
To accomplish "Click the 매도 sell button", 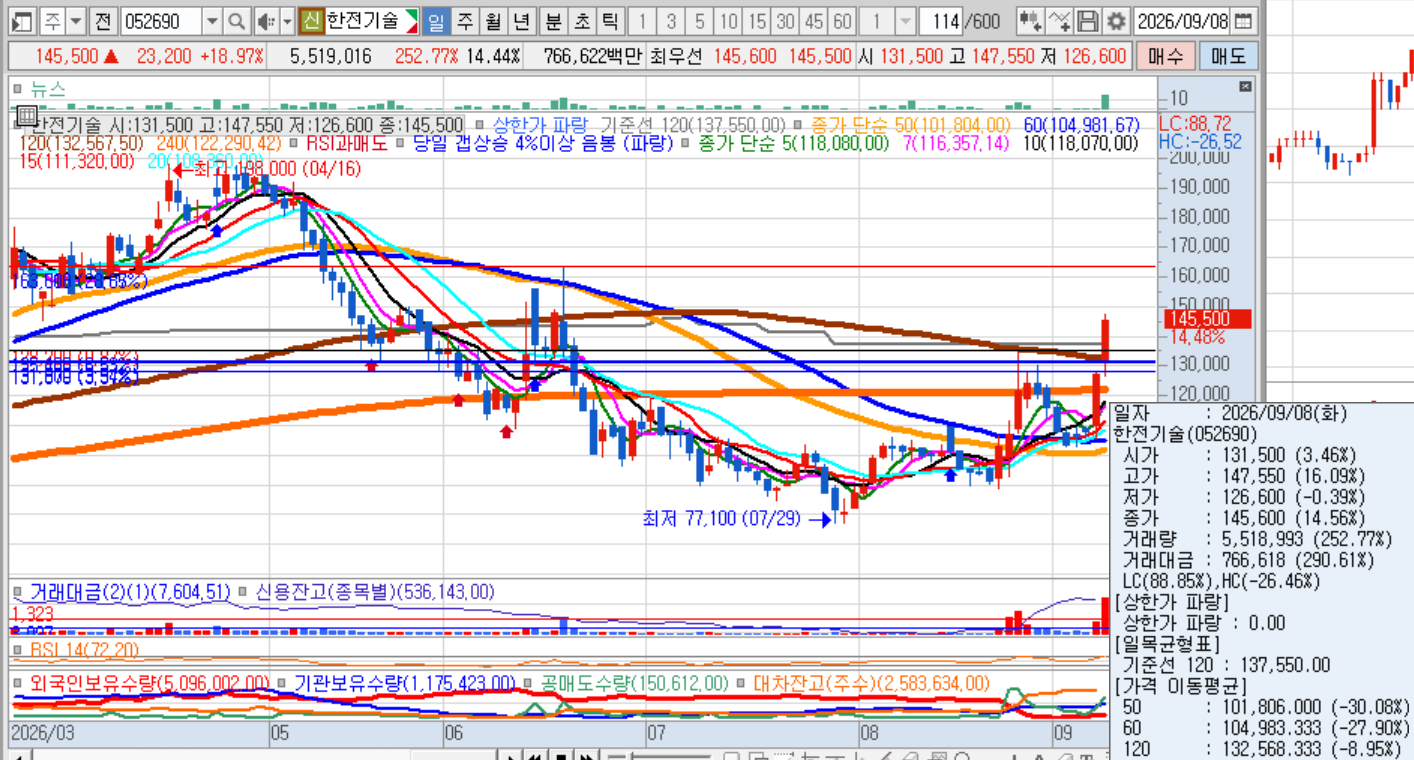I will point(1229,56).
